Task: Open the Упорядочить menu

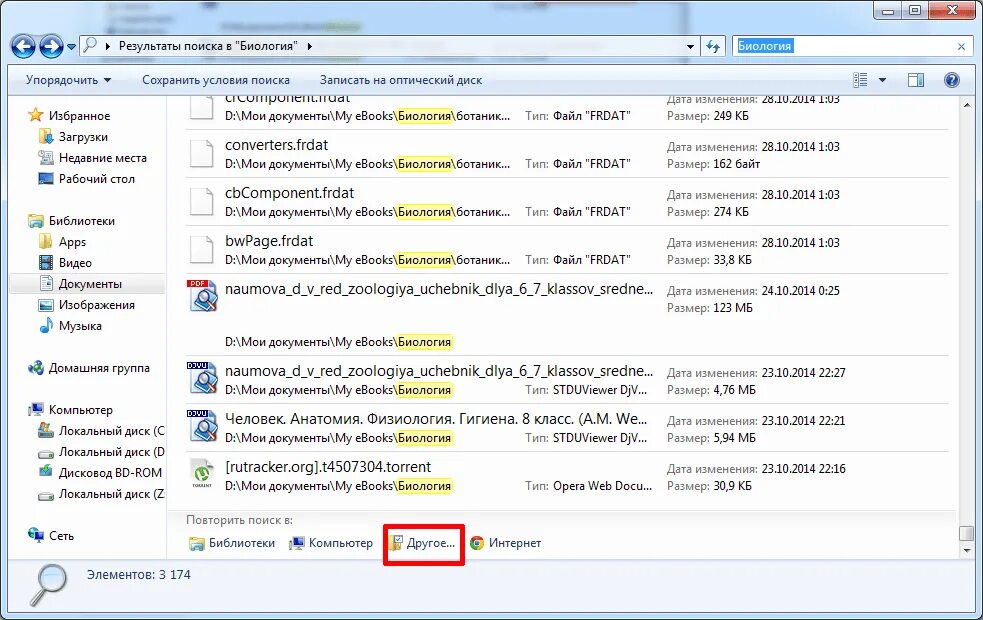Action: [x=68, y=80]
